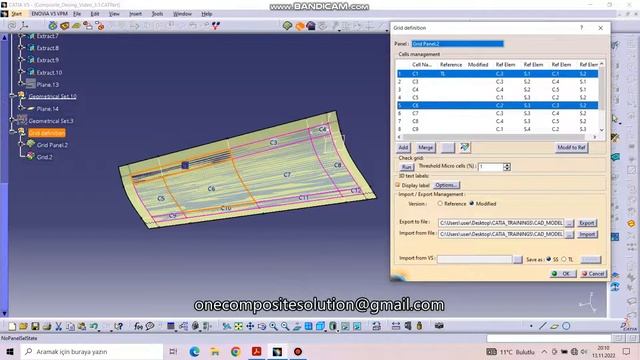Click the New document icon in bottom toolbar
The image size is (640, 360).
click(12, 326)
